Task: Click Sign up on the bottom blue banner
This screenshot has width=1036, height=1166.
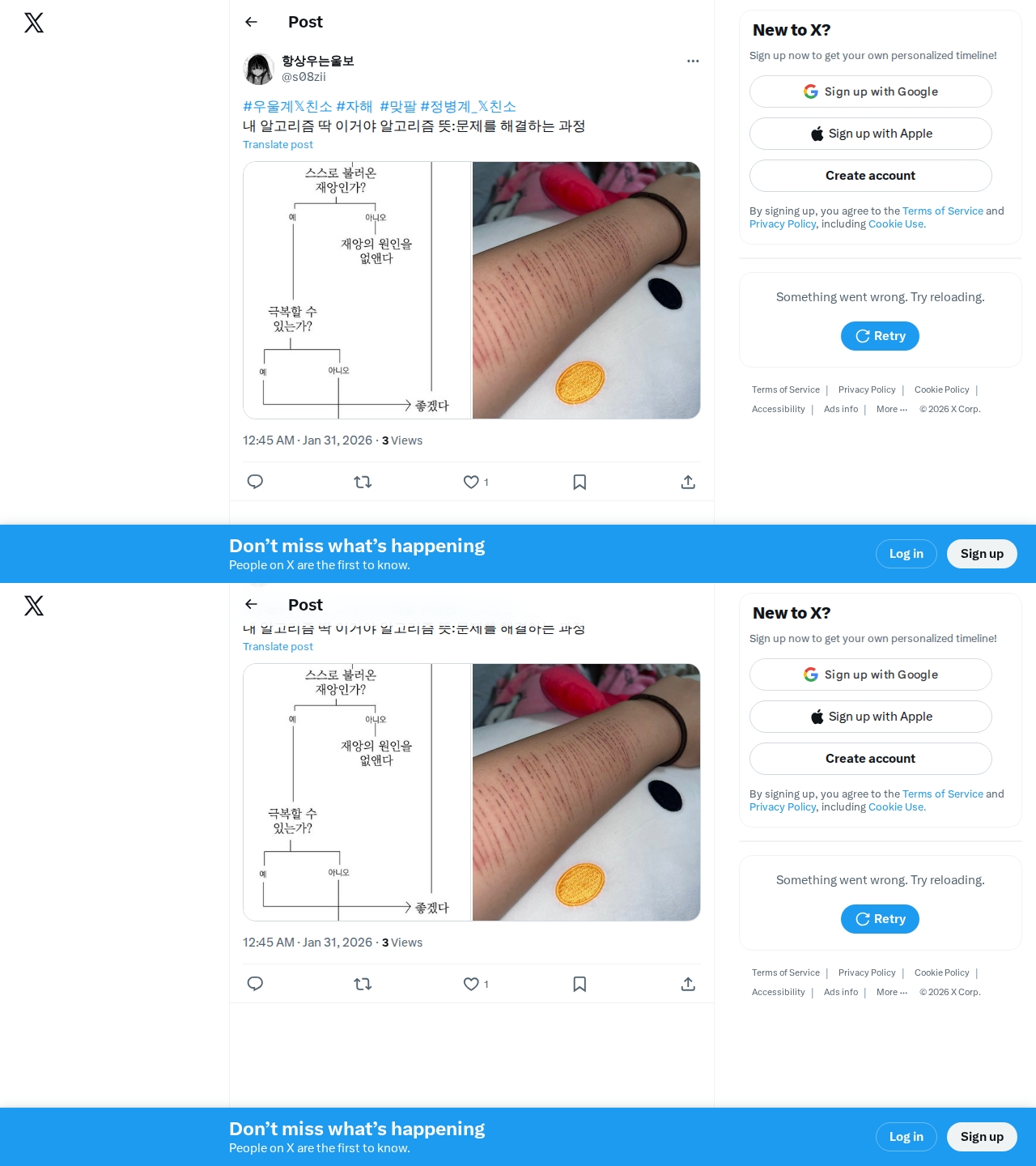Action: (x=982, y=1137)
